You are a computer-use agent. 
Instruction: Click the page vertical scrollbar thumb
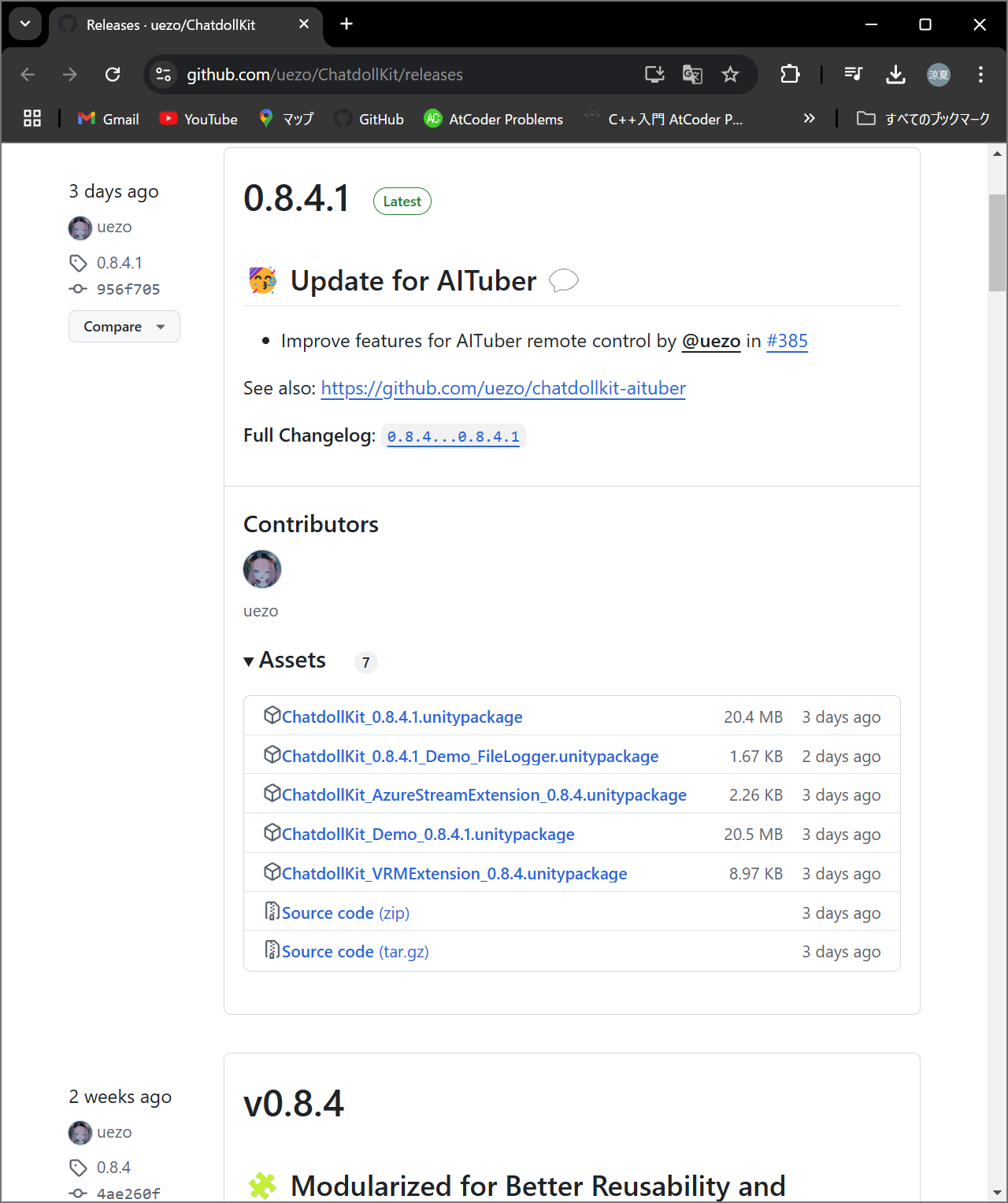pyautogui.click(x=997, y=242)
